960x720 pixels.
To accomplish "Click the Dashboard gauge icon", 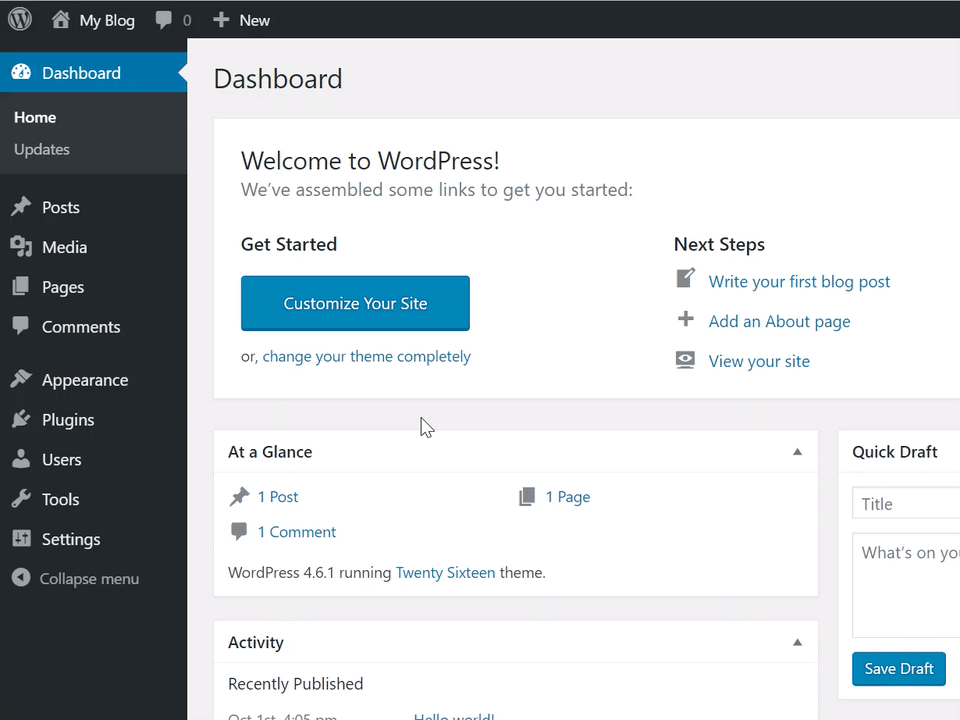I will (x=21, y=72).
